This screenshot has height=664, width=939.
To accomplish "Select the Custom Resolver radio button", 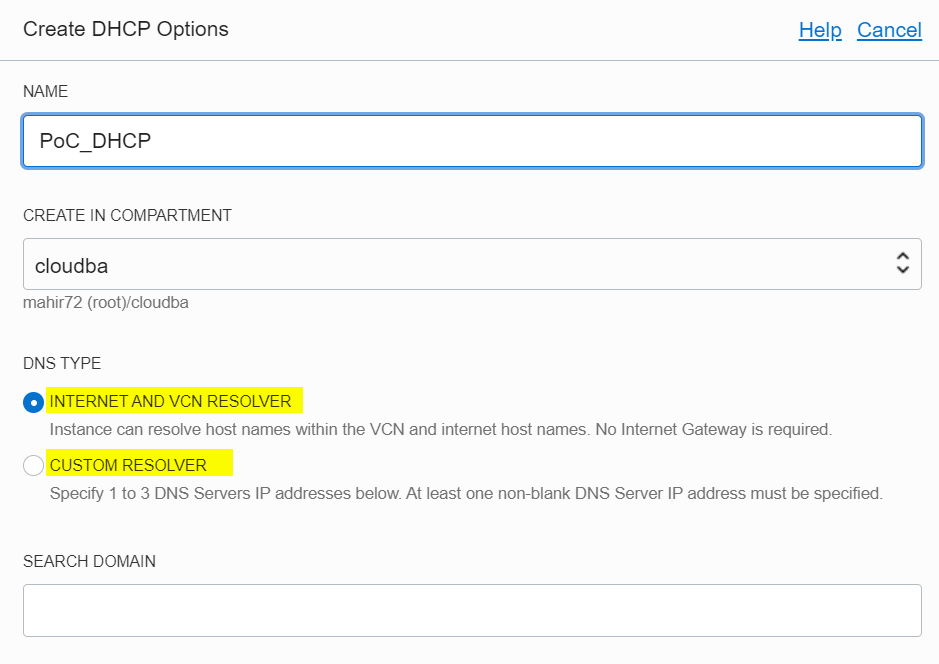I will (33, 465).
